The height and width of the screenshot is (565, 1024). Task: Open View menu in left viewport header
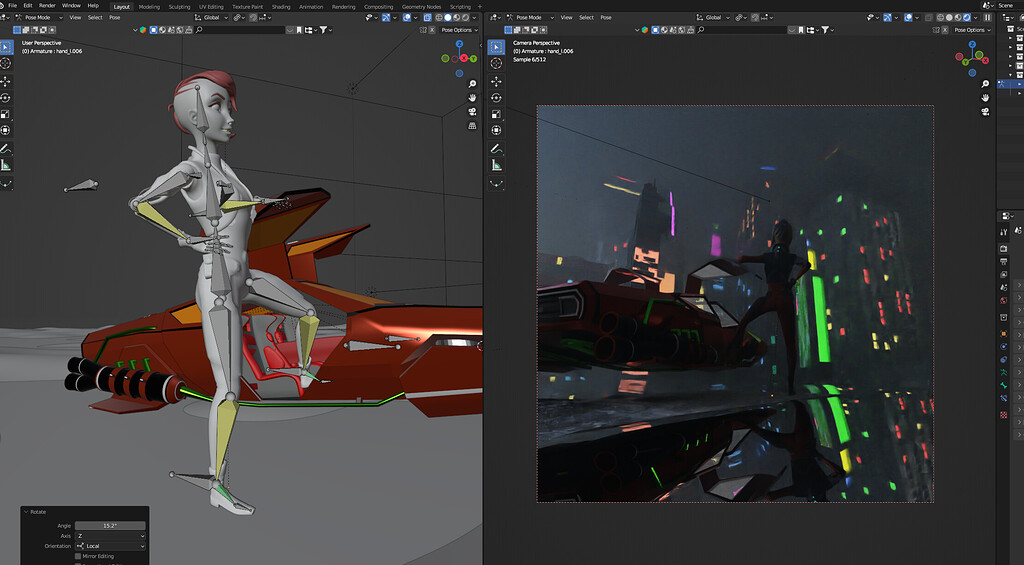[75, 18]
